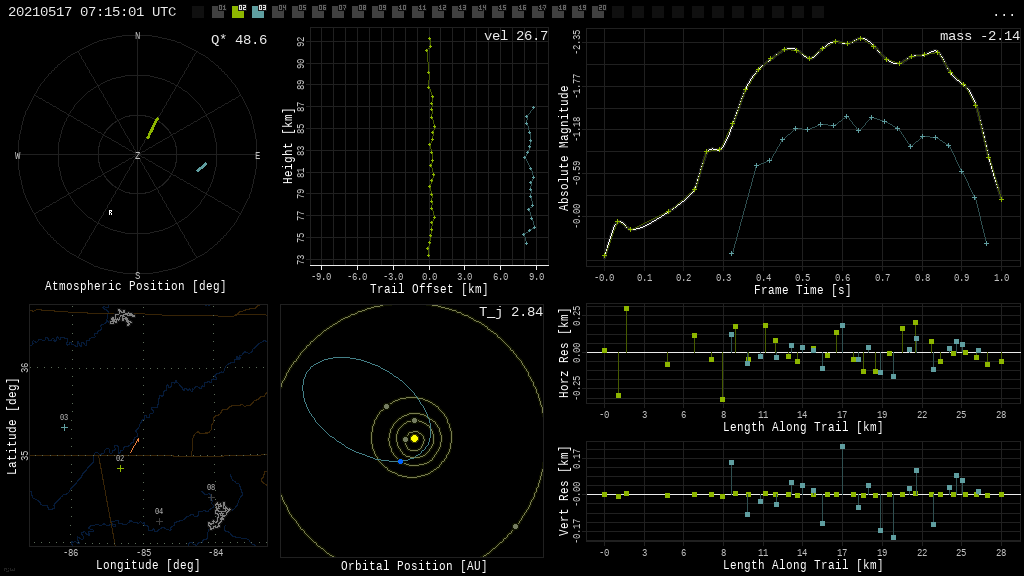Select station 04 marker on the map

(159, 521)
